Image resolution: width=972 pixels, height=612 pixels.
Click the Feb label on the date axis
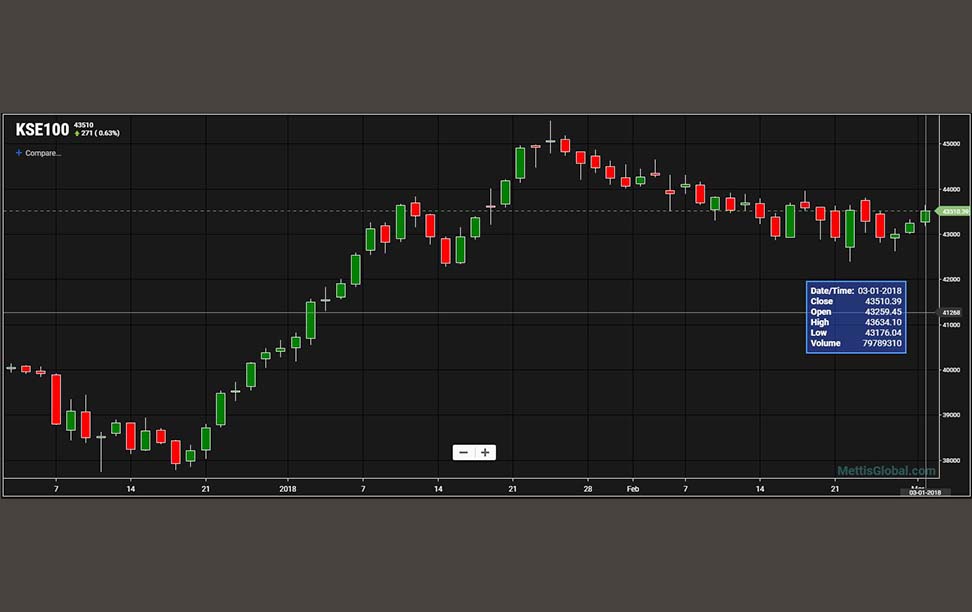click(x=632, y=489)
